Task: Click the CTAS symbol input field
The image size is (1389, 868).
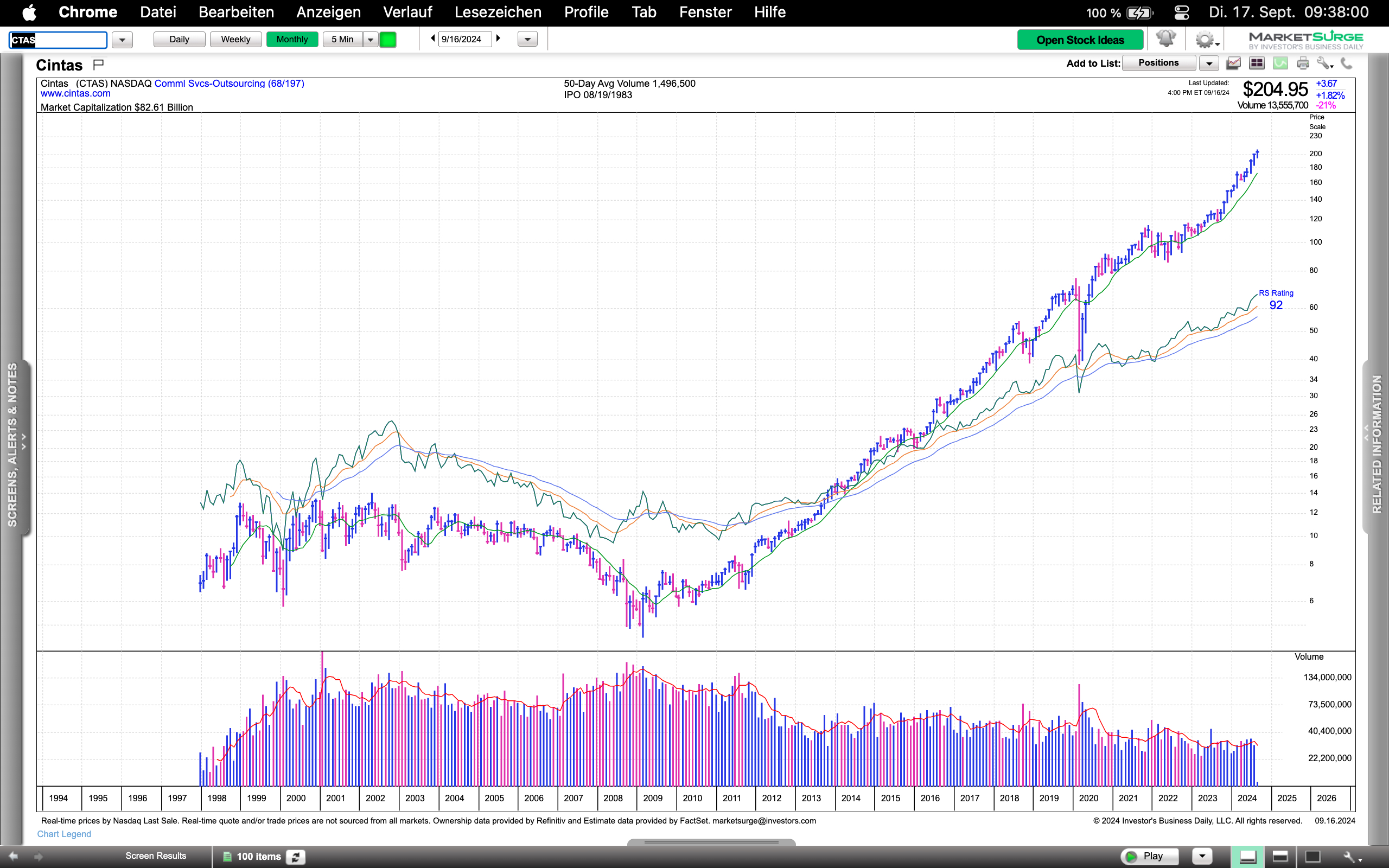Action: coord(58,40)
